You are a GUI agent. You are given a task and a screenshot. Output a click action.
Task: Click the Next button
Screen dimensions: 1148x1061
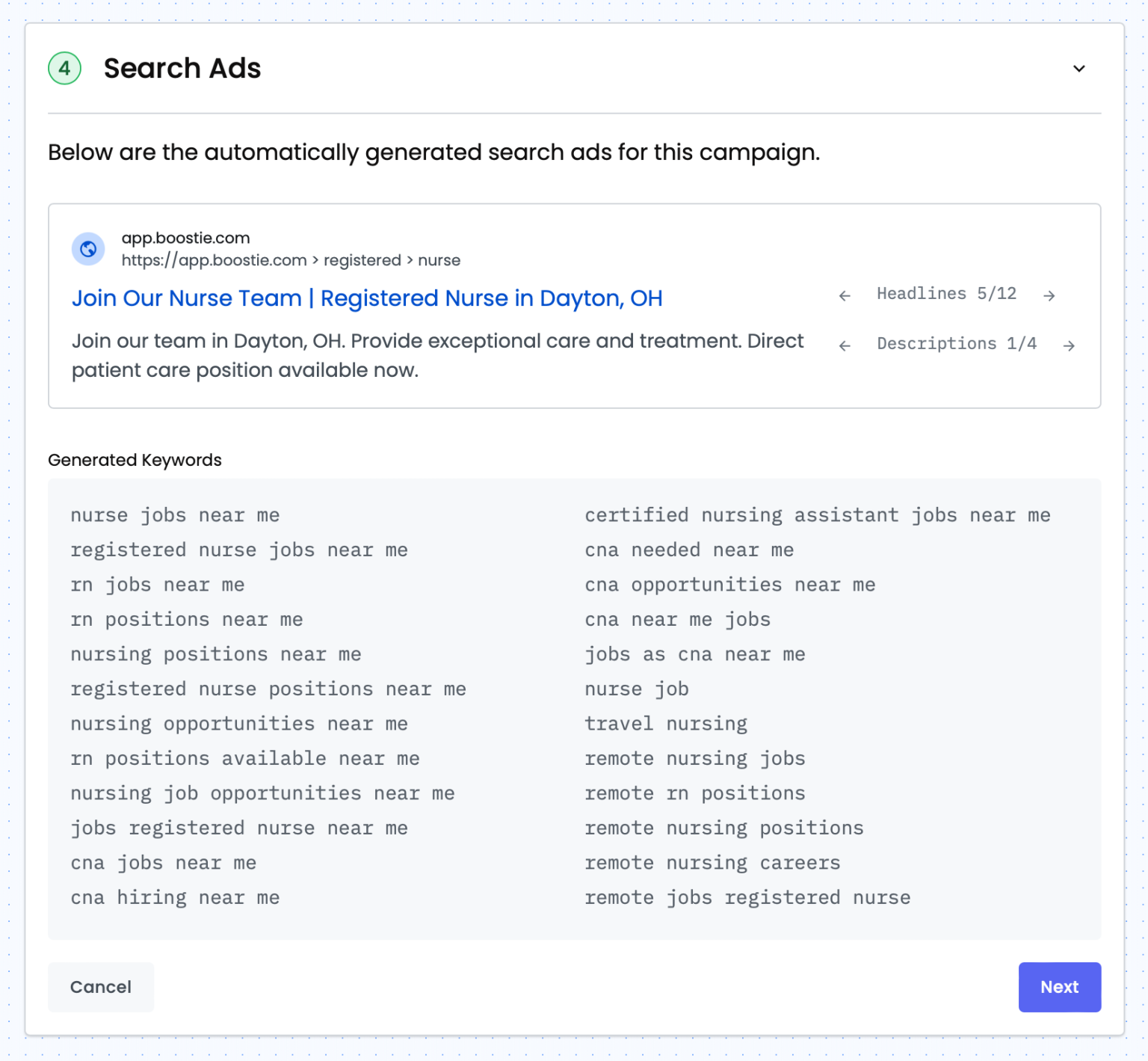(x=1059, y=987)
